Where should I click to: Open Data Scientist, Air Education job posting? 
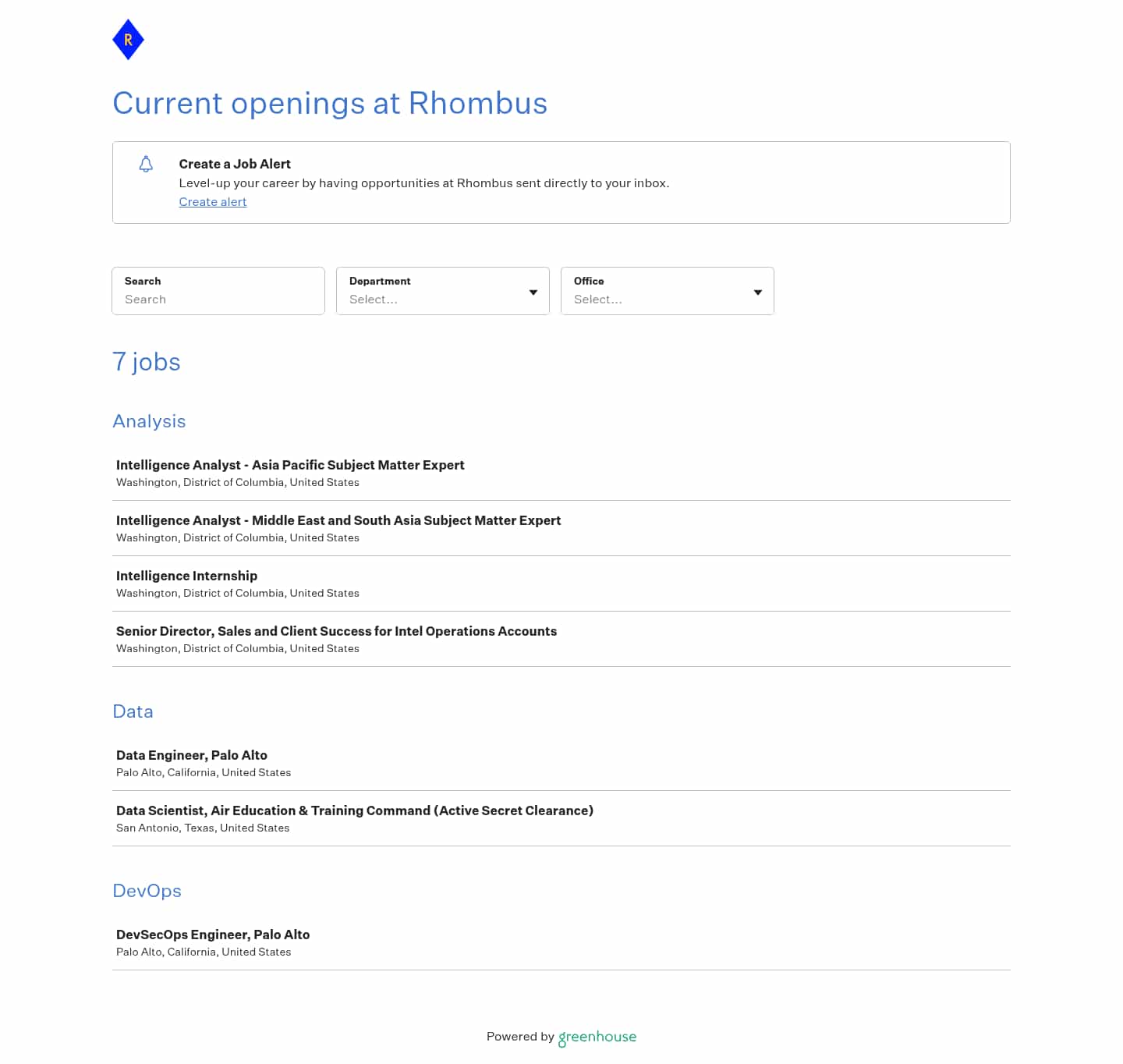(355, 810)
